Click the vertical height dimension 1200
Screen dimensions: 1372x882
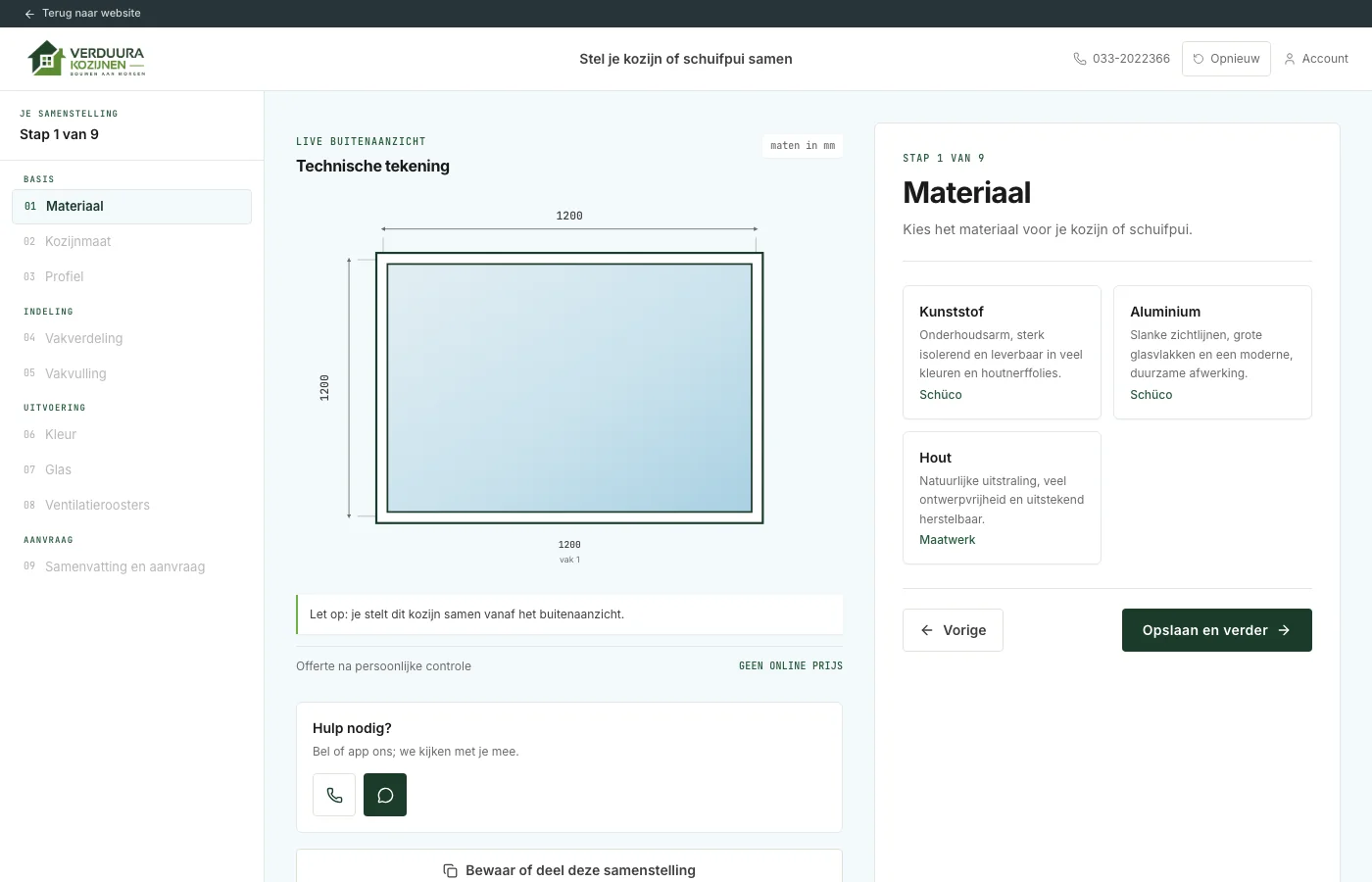click(324, 388)
